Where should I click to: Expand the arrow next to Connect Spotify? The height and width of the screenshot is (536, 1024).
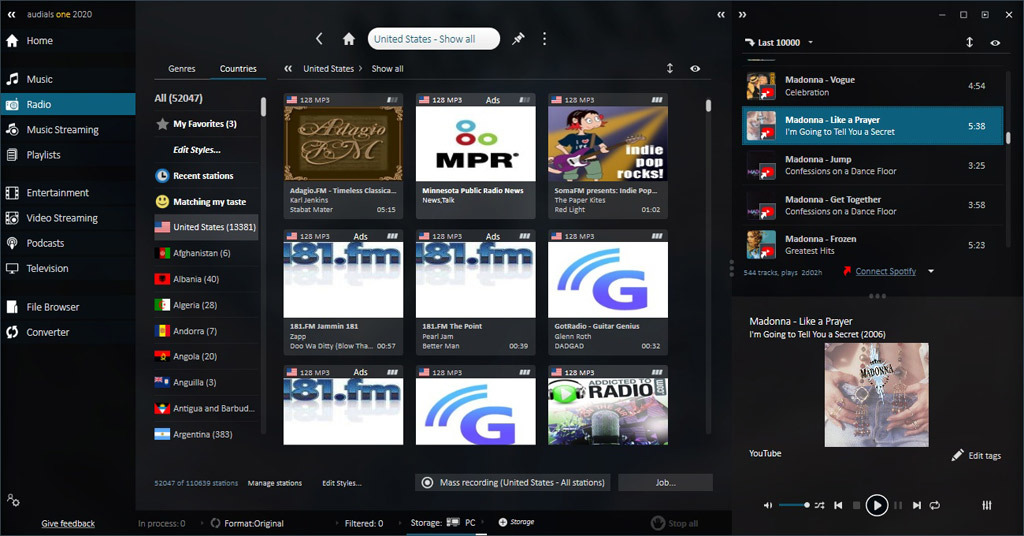point(931,271)
